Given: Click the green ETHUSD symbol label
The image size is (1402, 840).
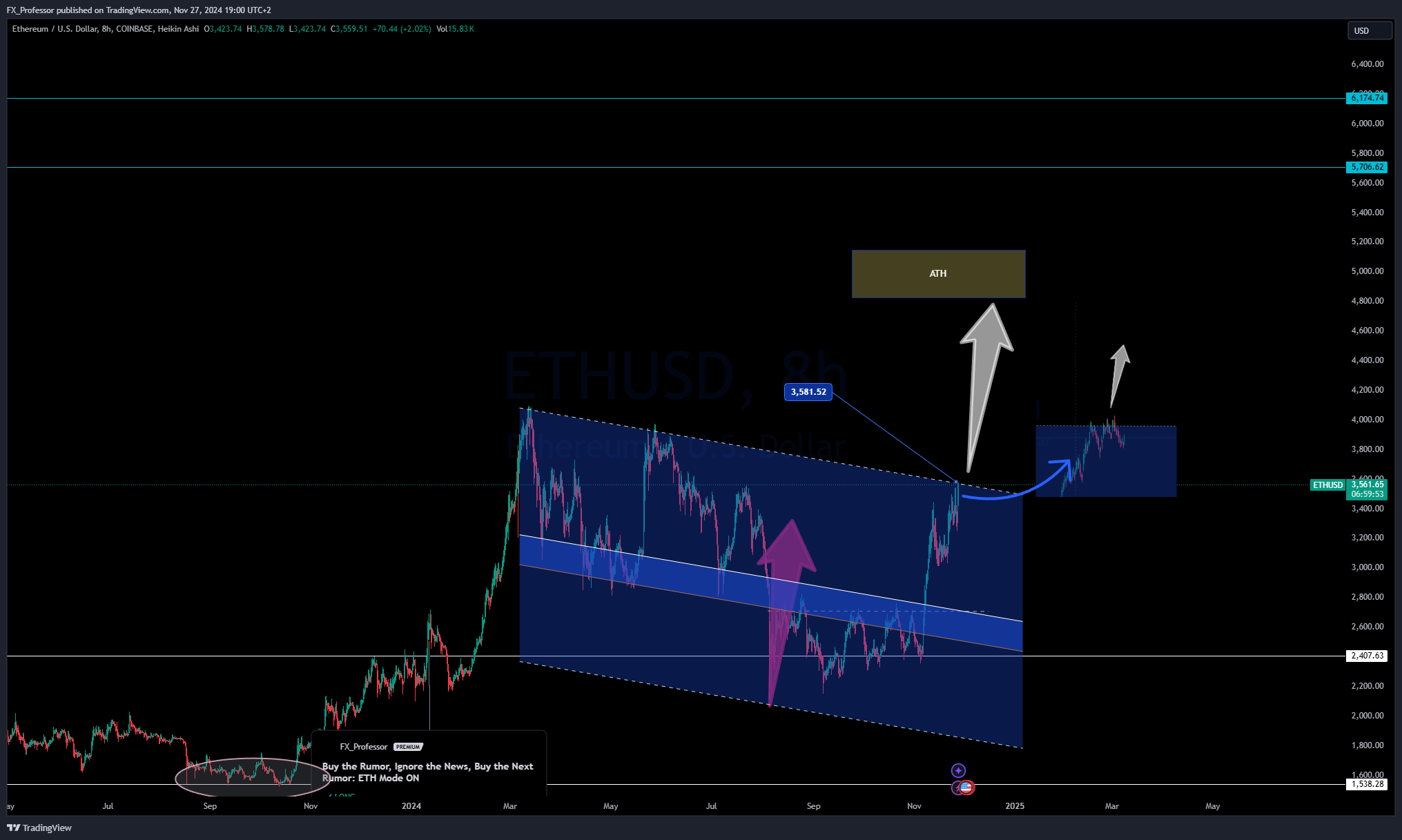Looking at the screenshot, I should coord(1327,485).
